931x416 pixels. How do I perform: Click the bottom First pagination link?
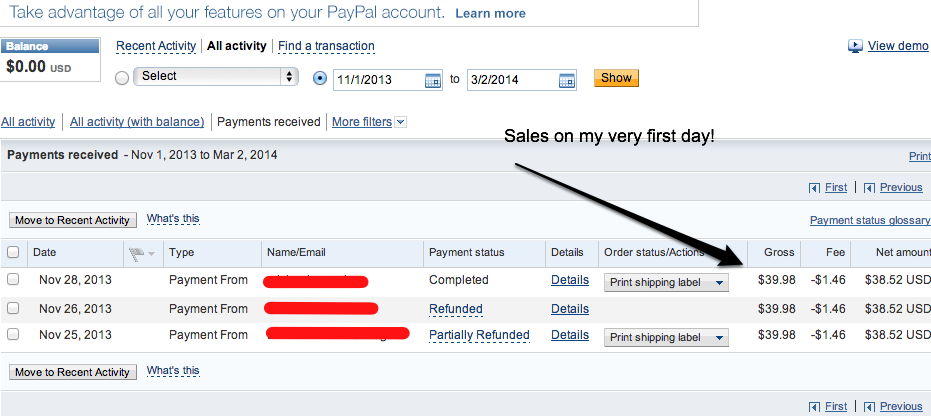[x=836, y=407]
